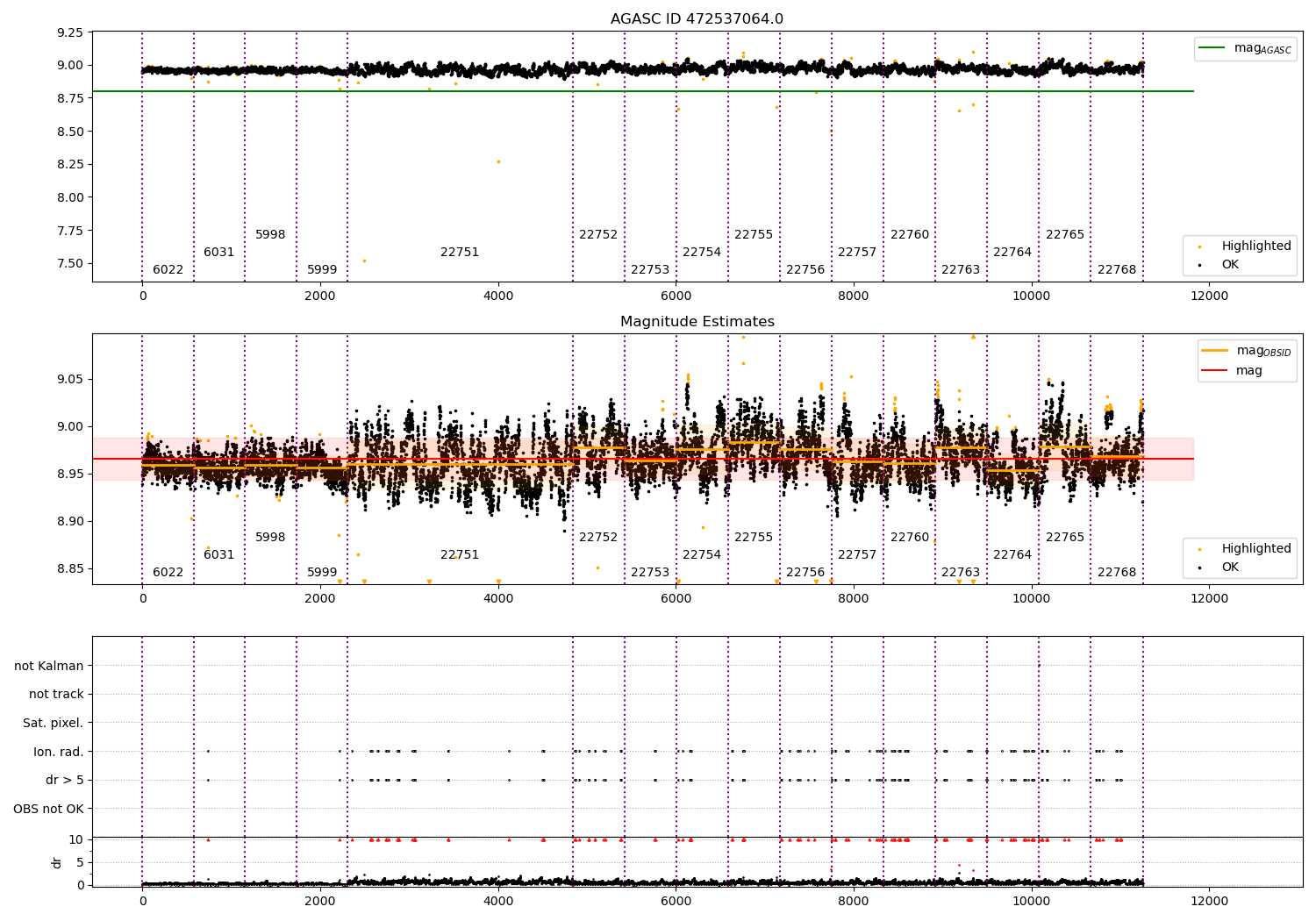Image resolution: width=1316 pixels, height=921 pixels.
Task: Select the "Highlighted" legend entry in middle plot
Action: coord(1246,549)
